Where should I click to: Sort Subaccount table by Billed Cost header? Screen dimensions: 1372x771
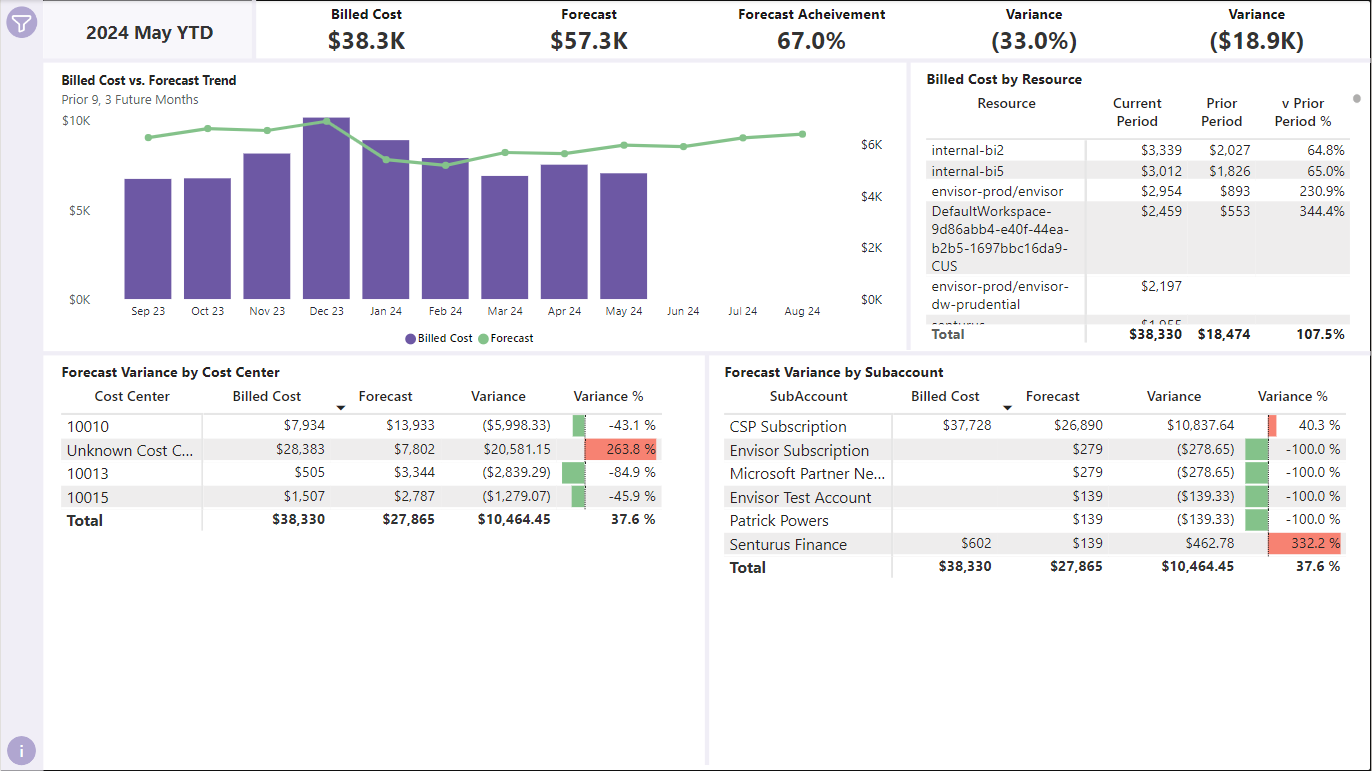pos(945,396)
